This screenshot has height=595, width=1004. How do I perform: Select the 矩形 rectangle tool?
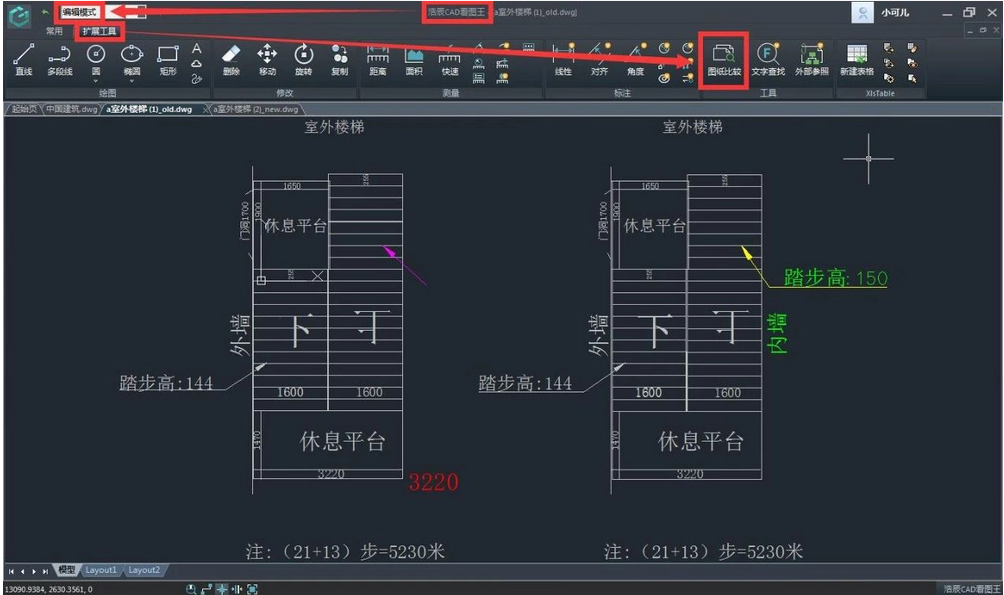click(168, 60)
